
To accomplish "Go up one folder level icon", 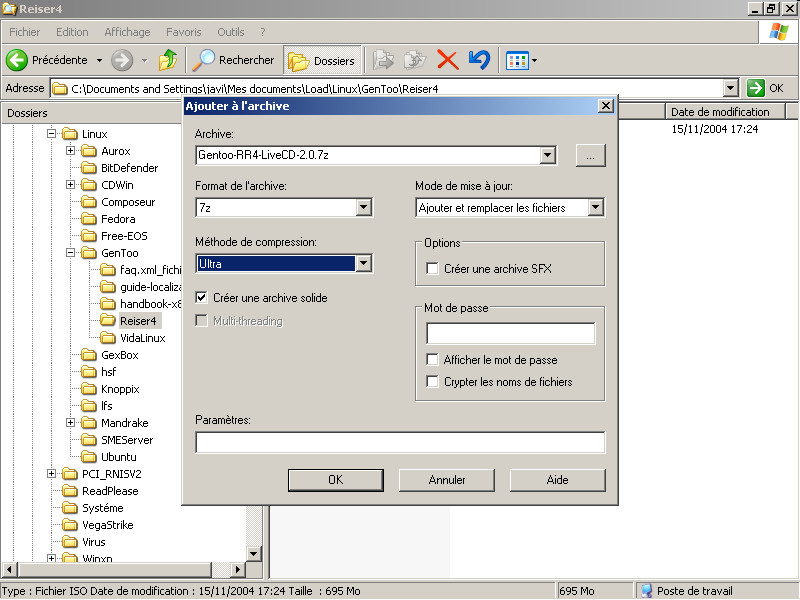I will click(x=168, y=60).
